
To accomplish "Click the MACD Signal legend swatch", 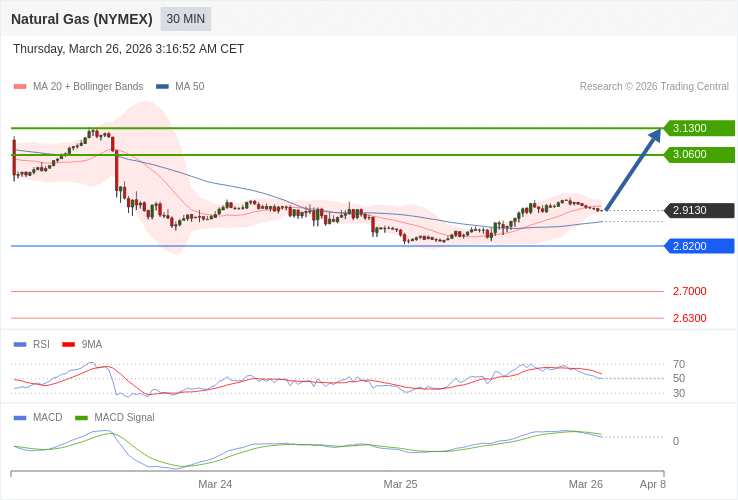I will coord(81,418).
